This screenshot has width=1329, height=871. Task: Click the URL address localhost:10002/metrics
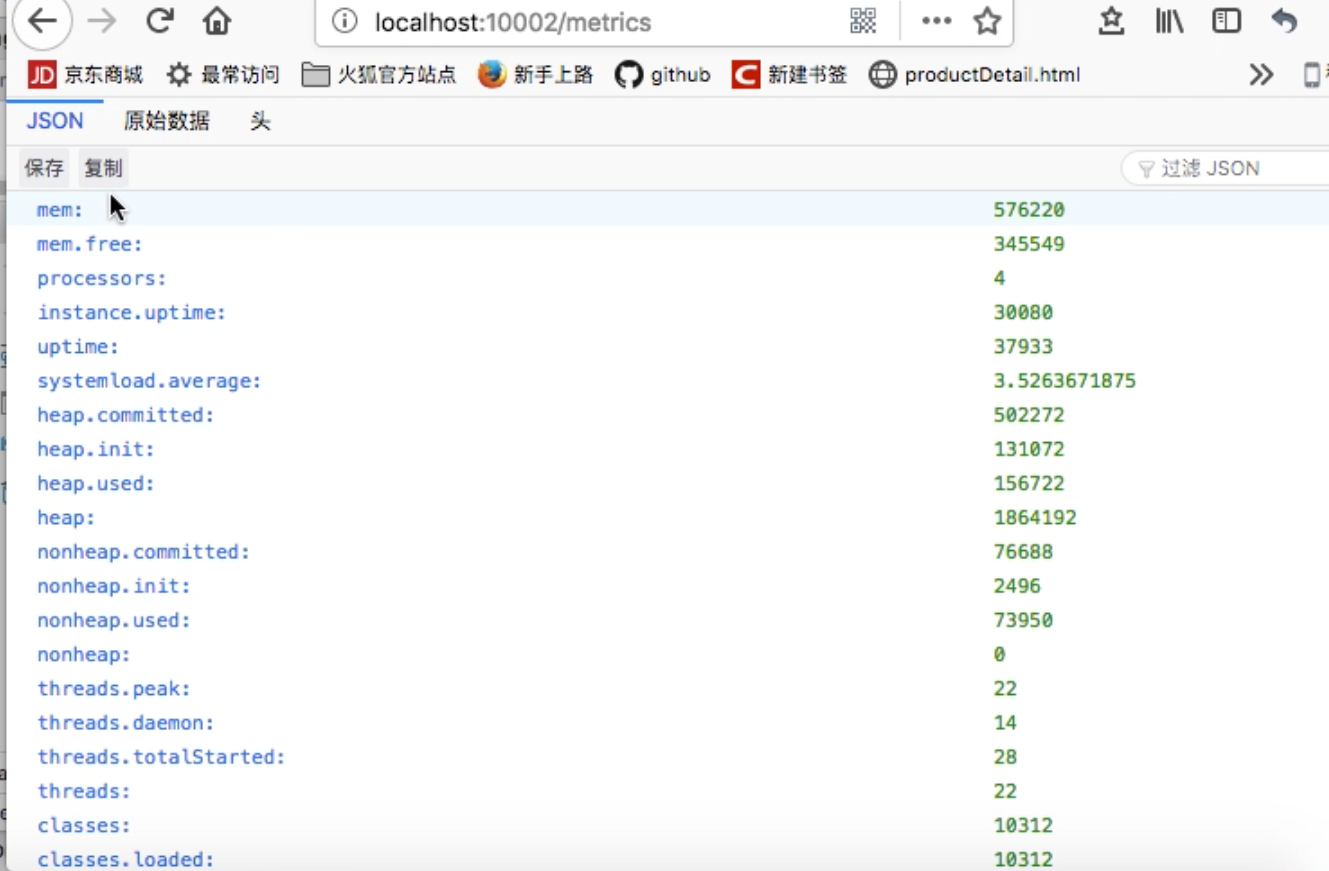pyautogui.click(x=513, y=22)
